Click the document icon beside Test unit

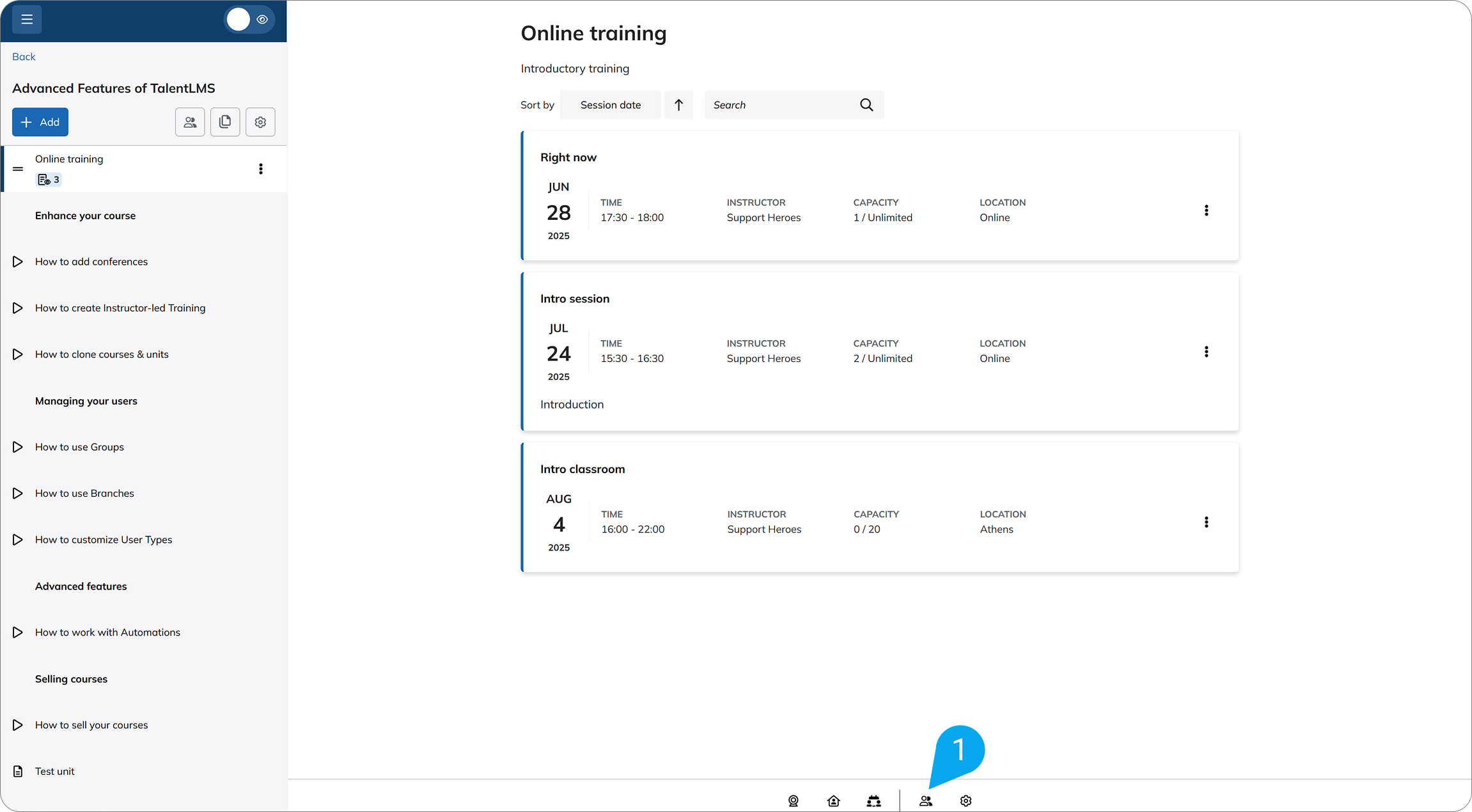tap(18, 771)
